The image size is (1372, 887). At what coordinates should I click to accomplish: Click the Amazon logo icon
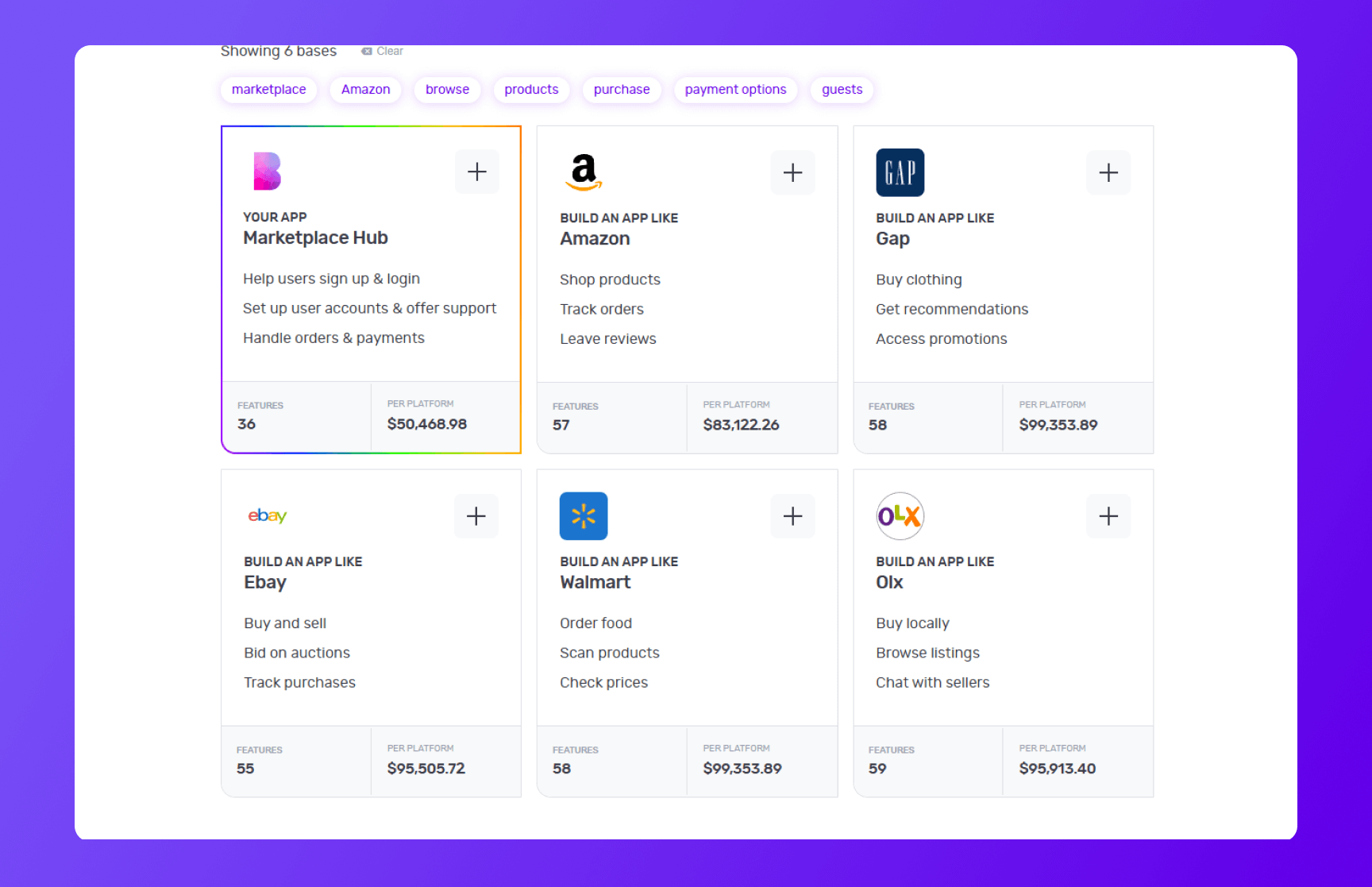coord(584,172)
